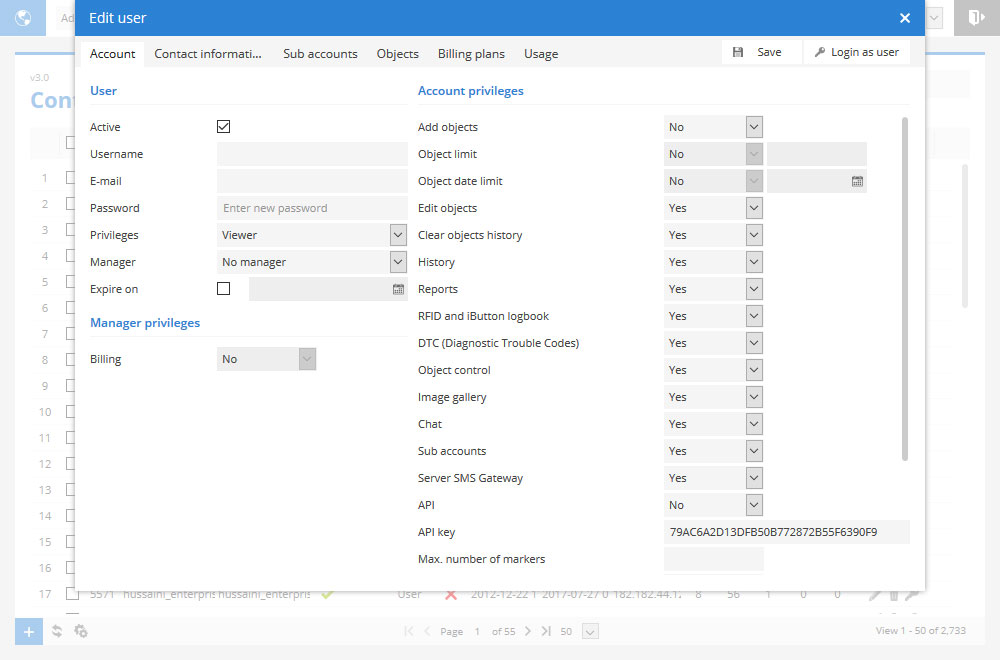1000x660 pixels.
Task: Uncheck the Active checkbox
Action: click(223, 127)
